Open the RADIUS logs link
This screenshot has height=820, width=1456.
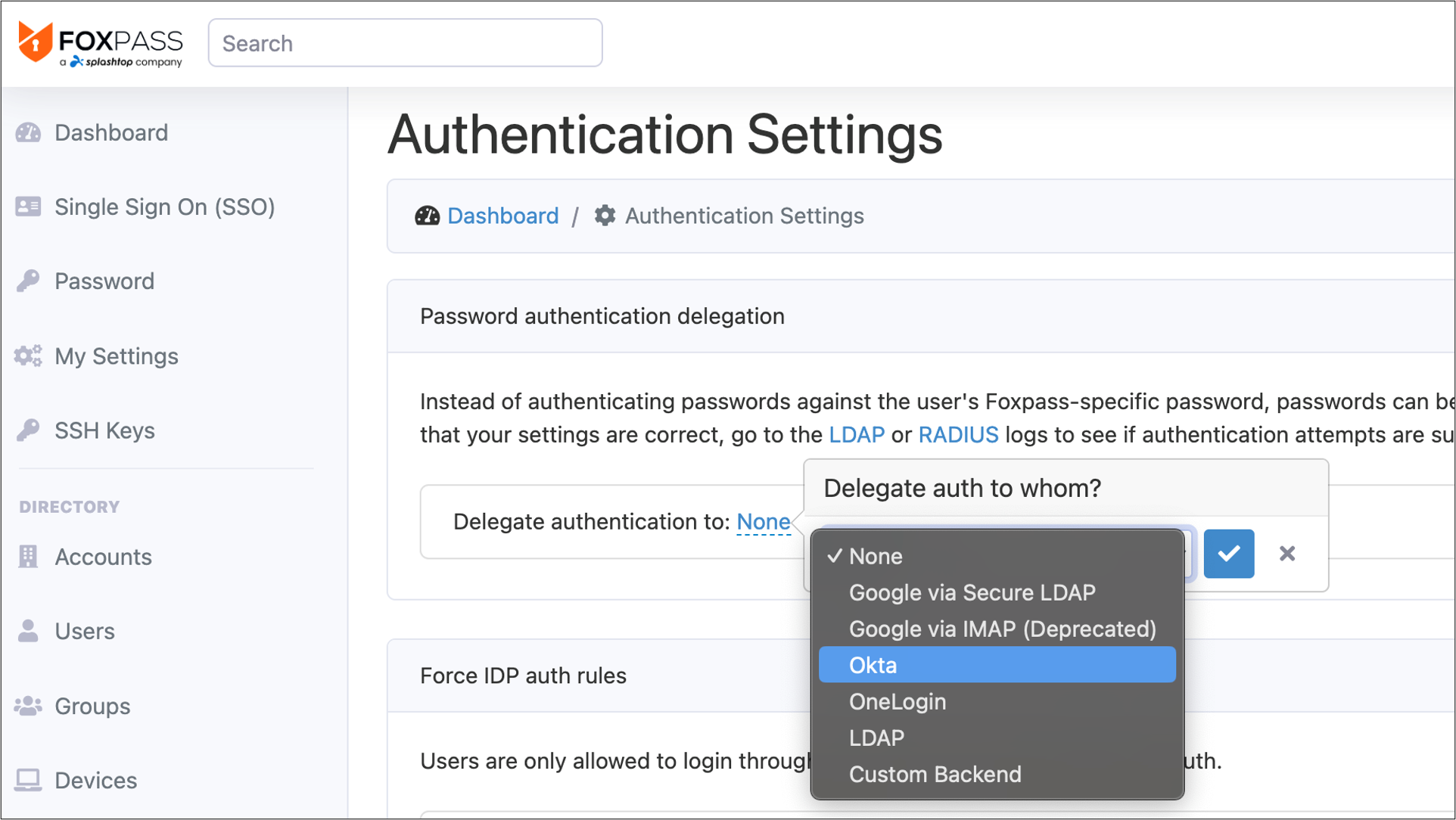point(958,435)
